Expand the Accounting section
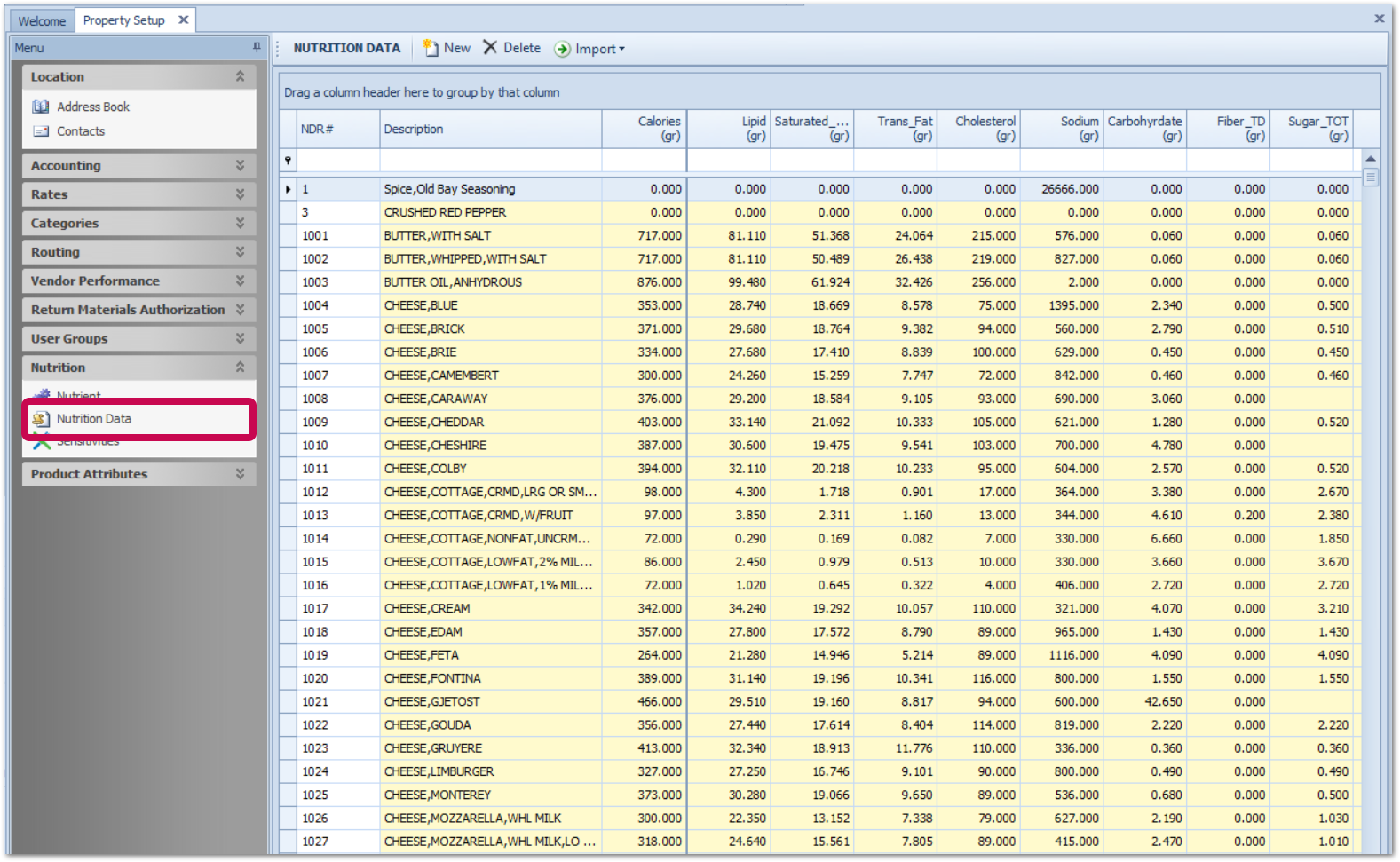Screen dimensions: 1400x862 [240, 166]
